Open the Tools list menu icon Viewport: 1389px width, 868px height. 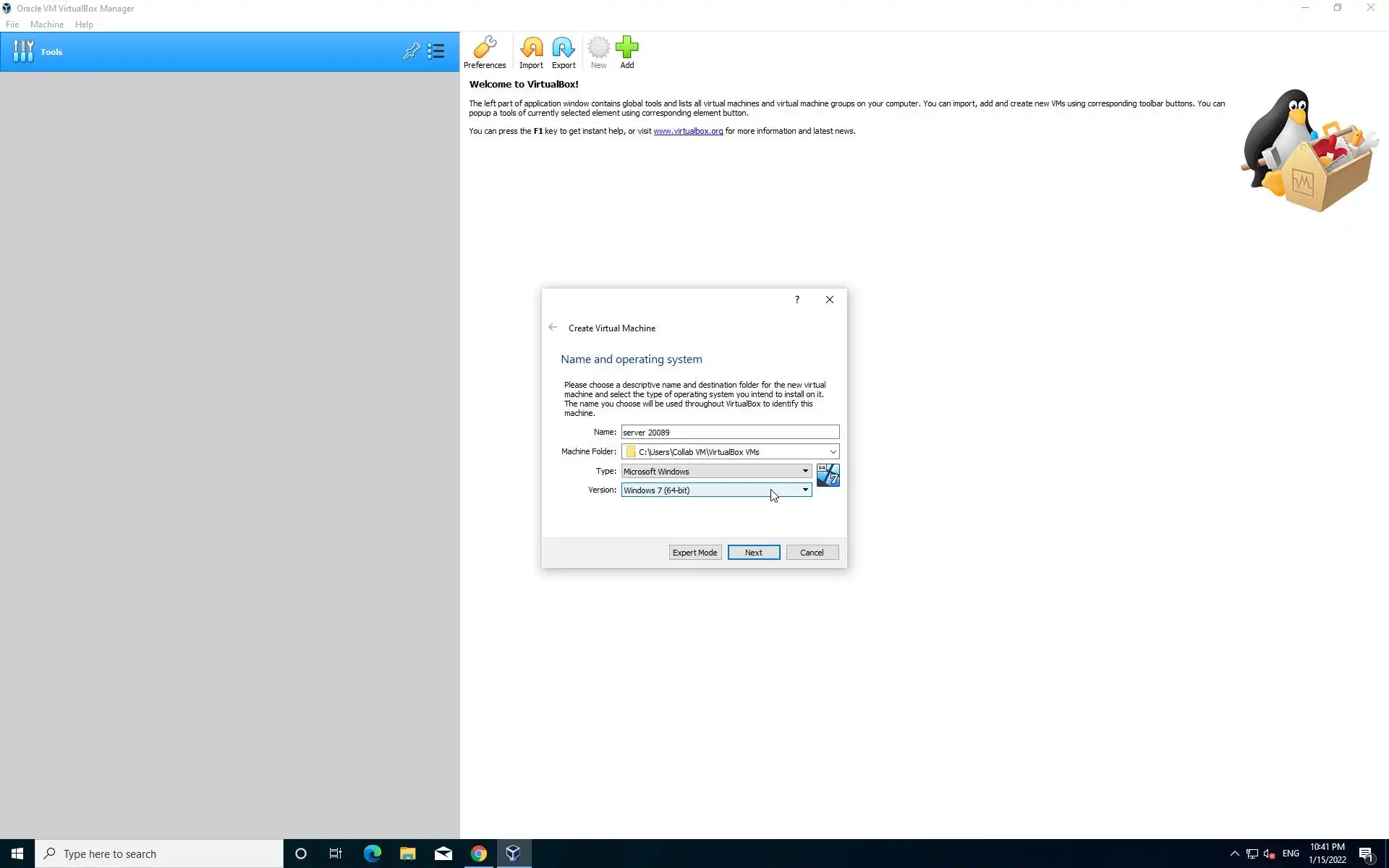coord(436,51)
